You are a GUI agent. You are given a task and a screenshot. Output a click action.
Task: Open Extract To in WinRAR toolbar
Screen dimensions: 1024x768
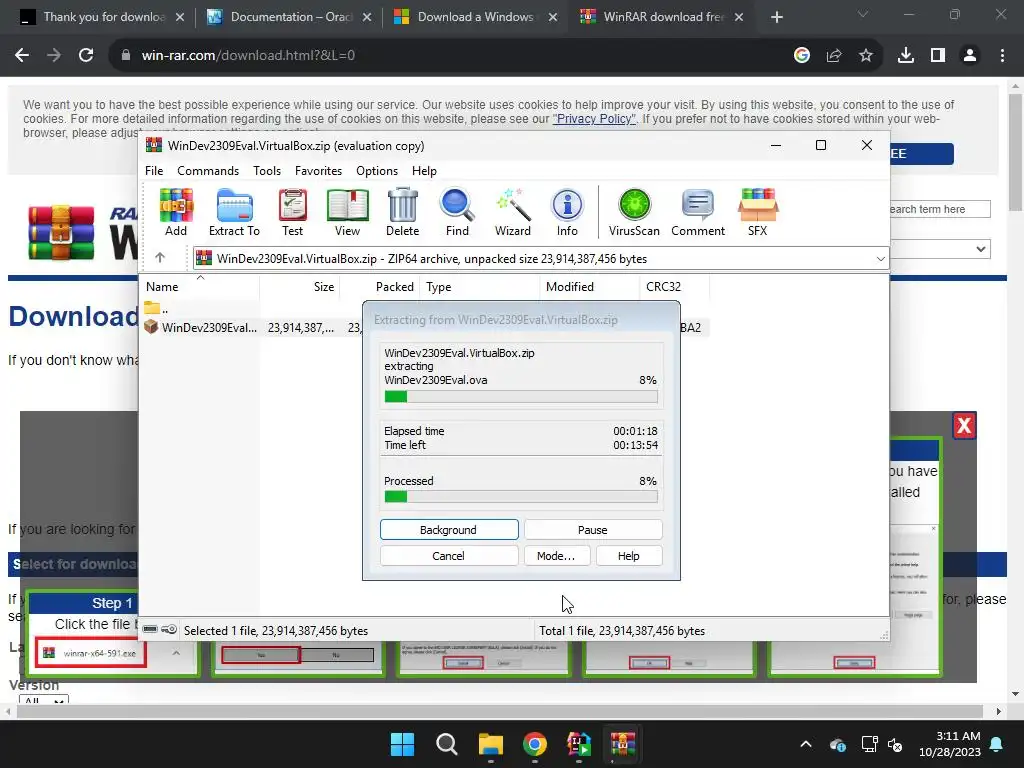point(234,212)
